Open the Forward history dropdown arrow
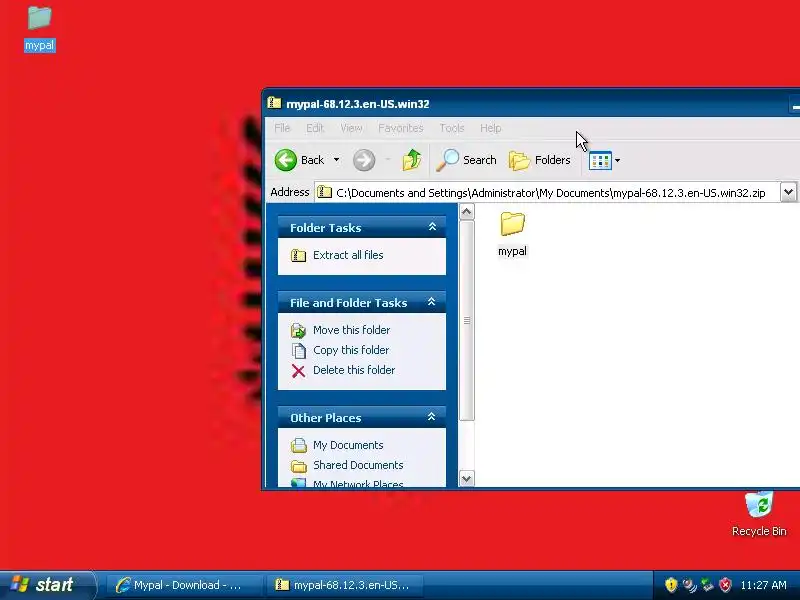Screen dimensions: 800x600 (x=388, y=160)
